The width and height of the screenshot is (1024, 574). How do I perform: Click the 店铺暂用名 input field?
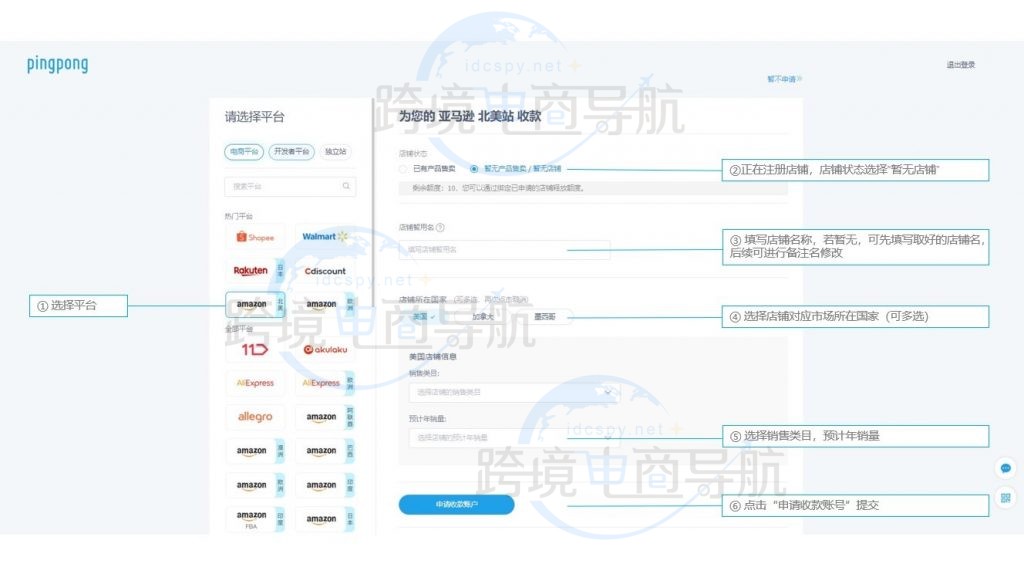point(504,249)
